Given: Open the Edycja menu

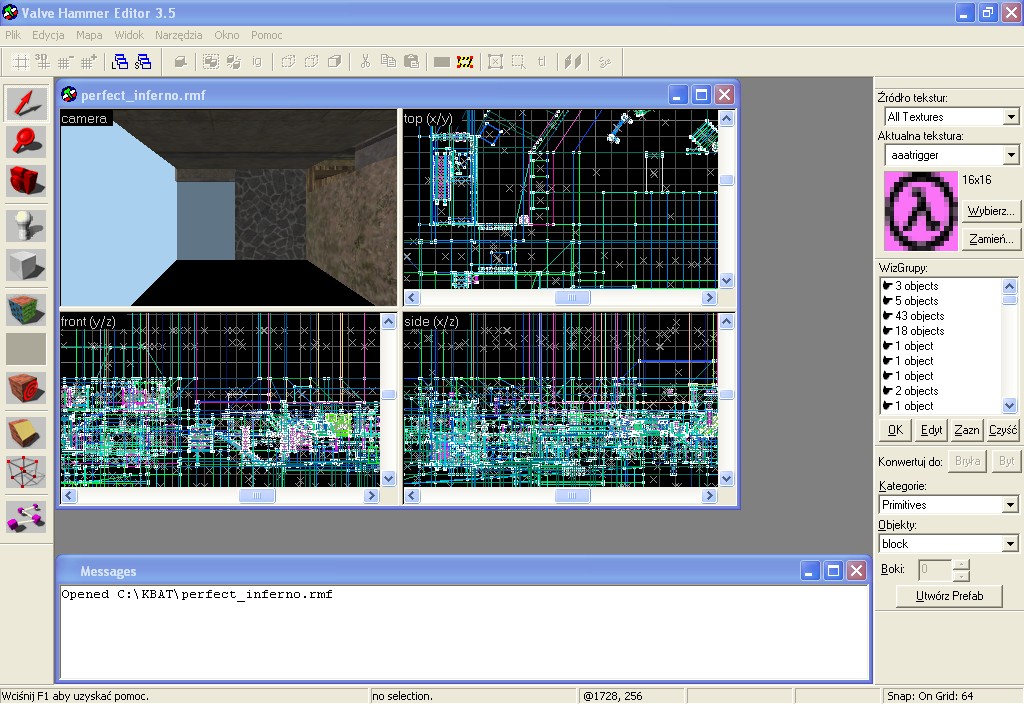Looking at the screenshot, I should pyautogui.click(x=48, y=35).
